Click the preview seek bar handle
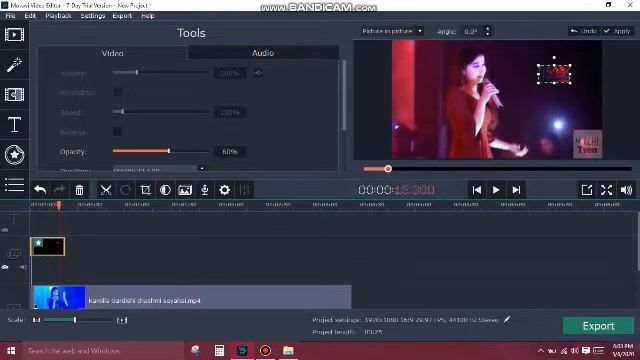Viewport: 640px width, 360px height. click(x=388, y=169)
